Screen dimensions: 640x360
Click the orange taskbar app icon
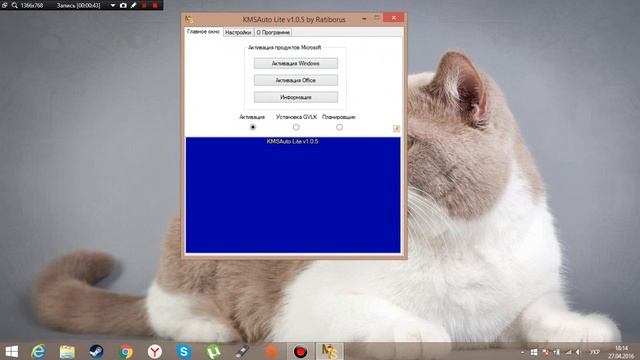click(271, 351)
